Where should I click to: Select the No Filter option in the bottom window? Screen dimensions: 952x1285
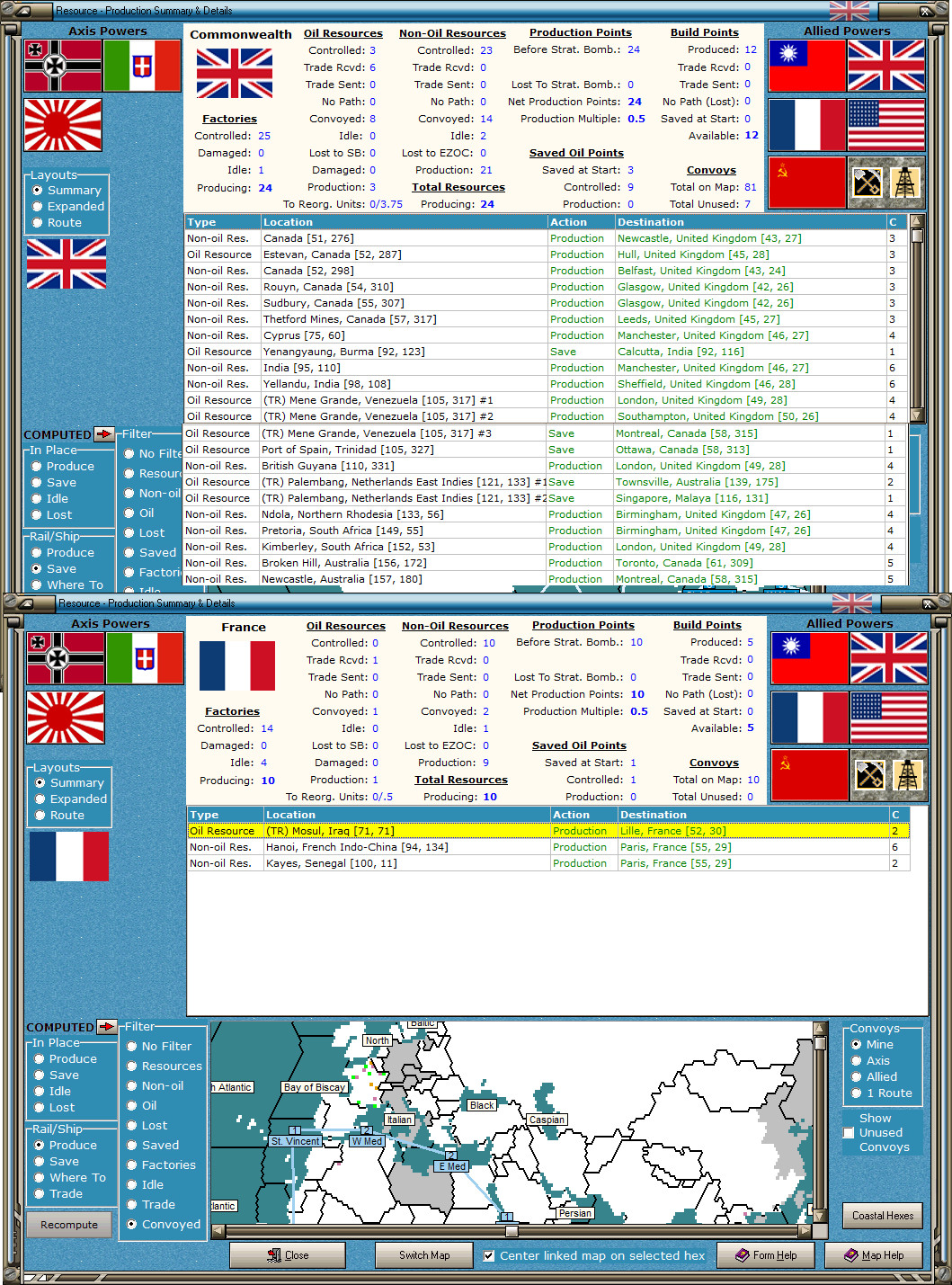pos(159,1047)
